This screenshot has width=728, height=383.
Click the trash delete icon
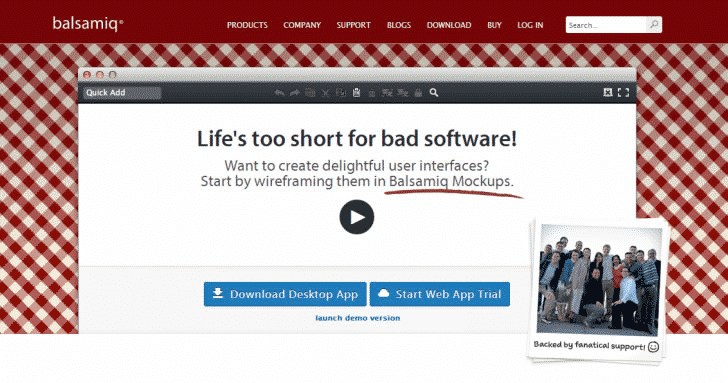point(371,93)
